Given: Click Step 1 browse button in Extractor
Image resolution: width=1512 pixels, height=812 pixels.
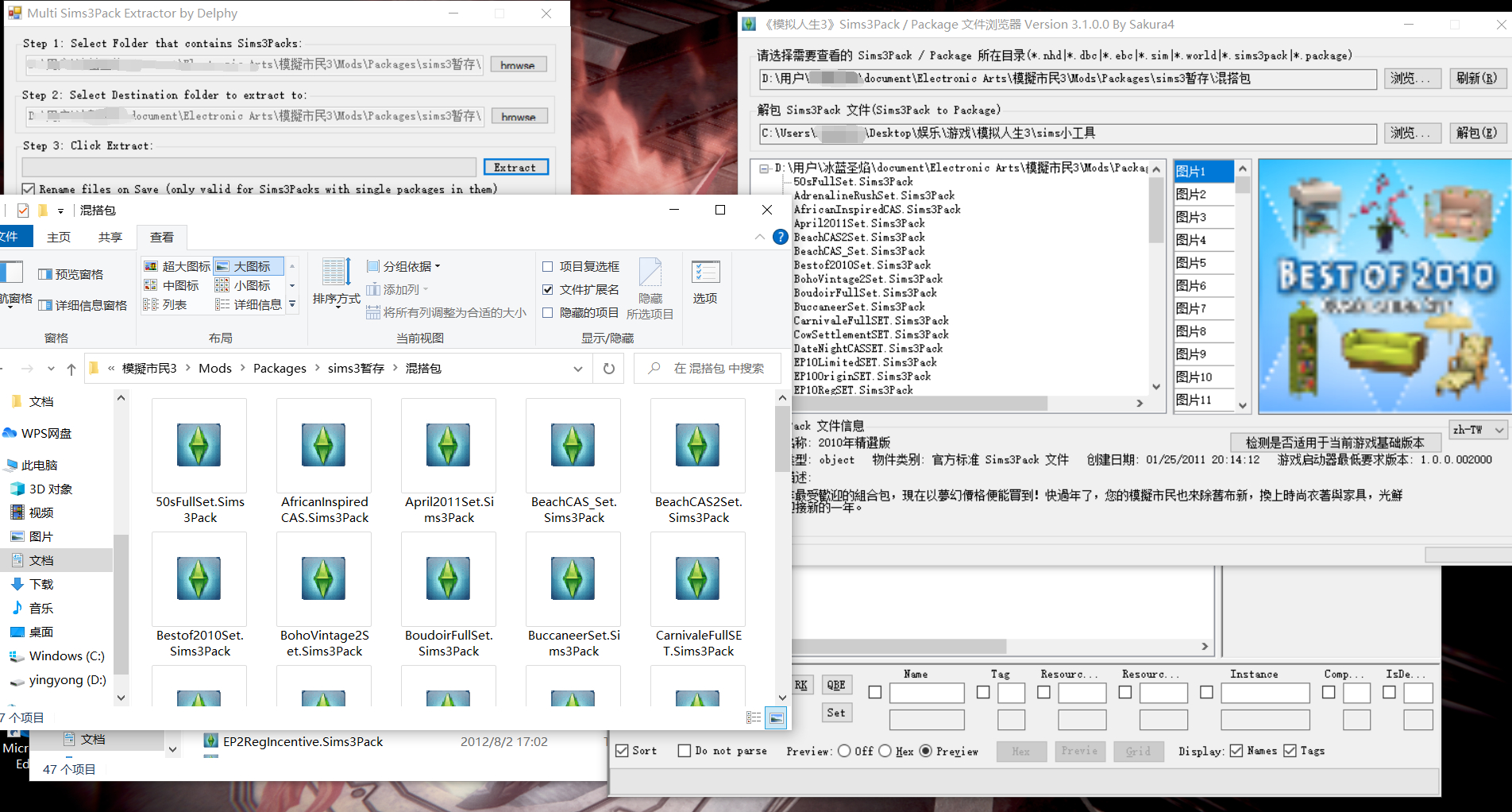Looking at the screenshot, I should (518, 64).
